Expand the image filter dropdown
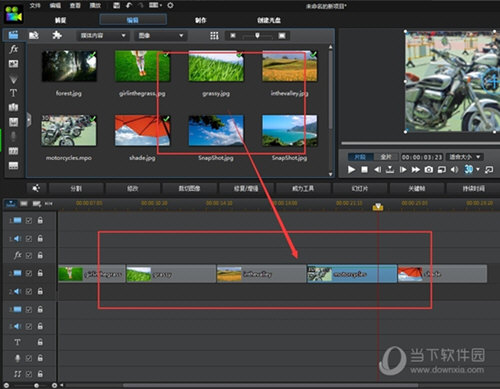Viewport: 500px width, 389px height. 161,35
